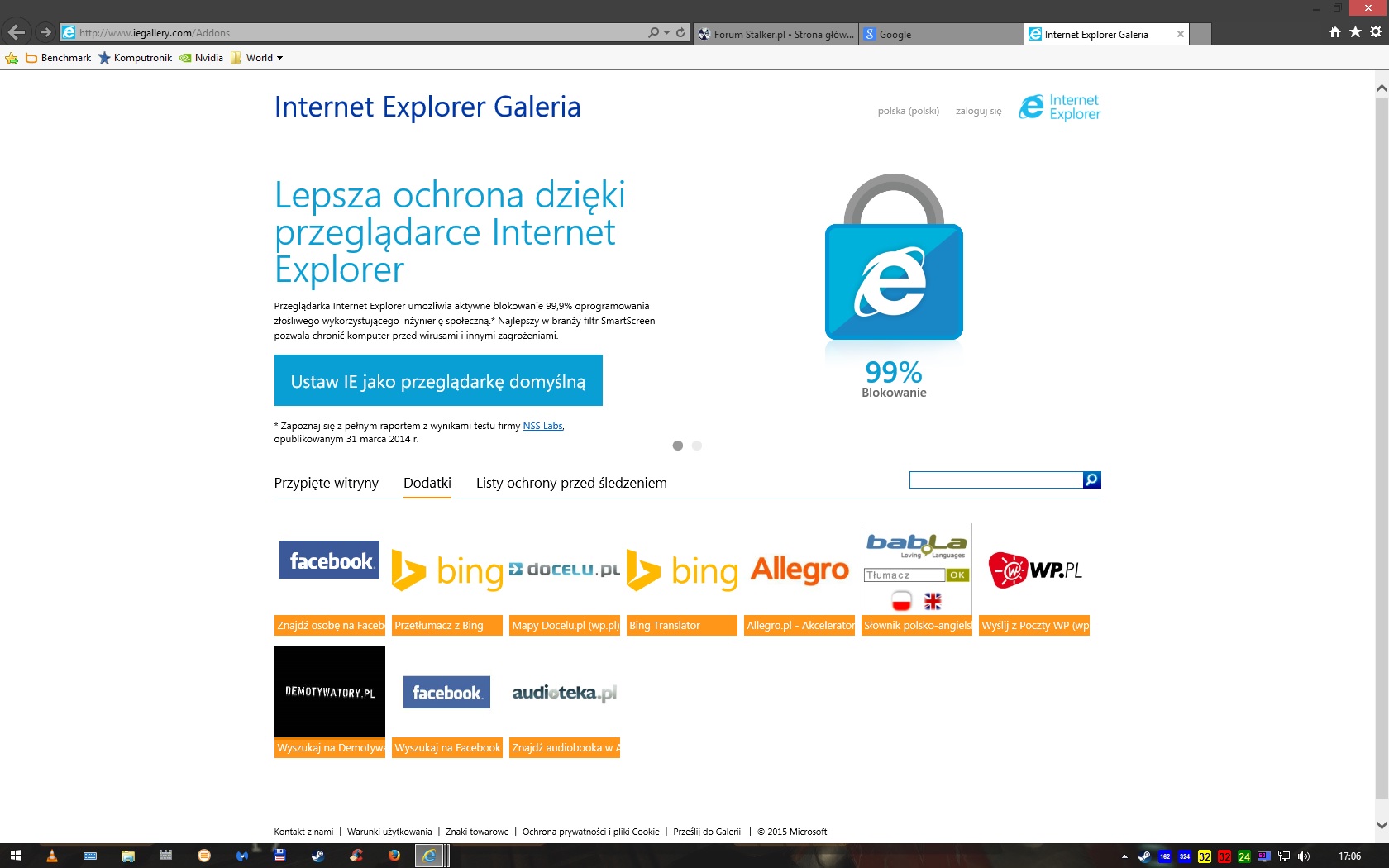Open Listy ochrony przed śledzeniem tab
1389x868 pixels.
pyautogui.click(x=571, y=483)
